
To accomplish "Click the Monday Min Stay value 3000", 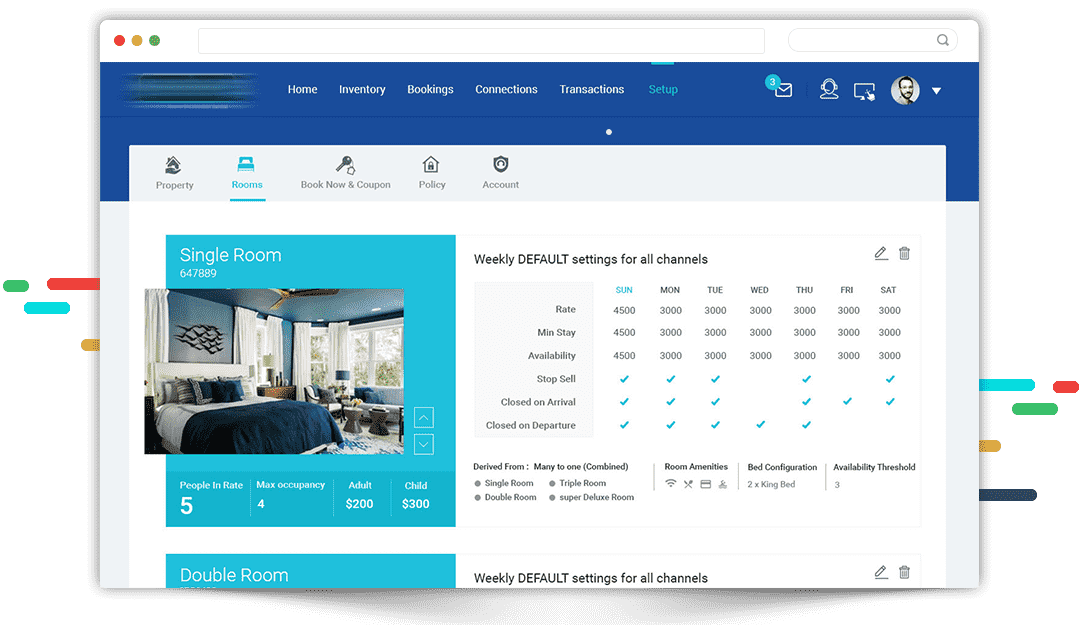I will [670, 333].
